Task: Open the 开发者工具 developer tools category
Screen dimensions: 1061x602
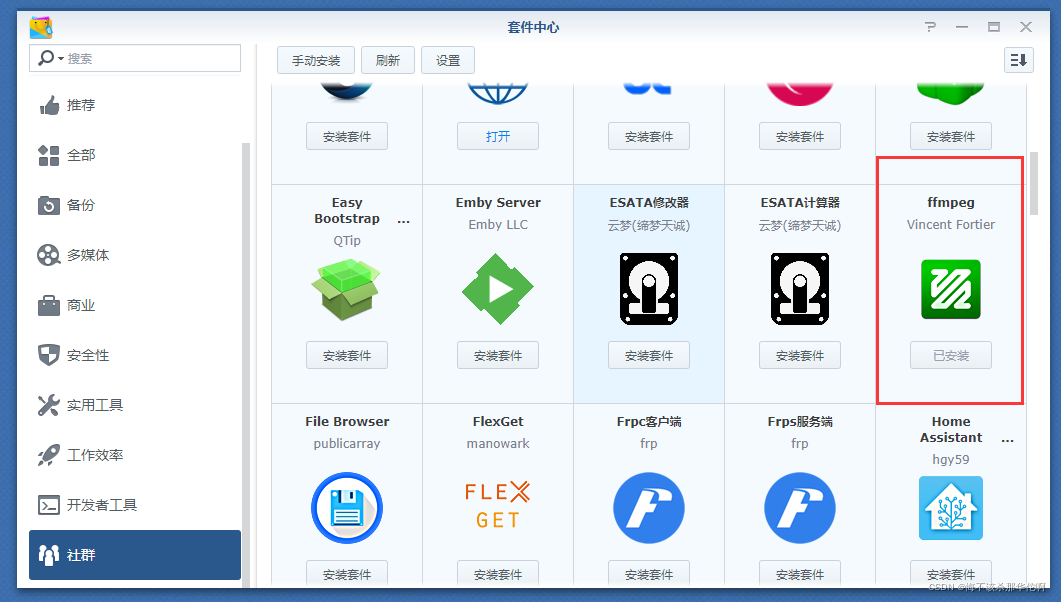Action: click(x=135, y=505)
